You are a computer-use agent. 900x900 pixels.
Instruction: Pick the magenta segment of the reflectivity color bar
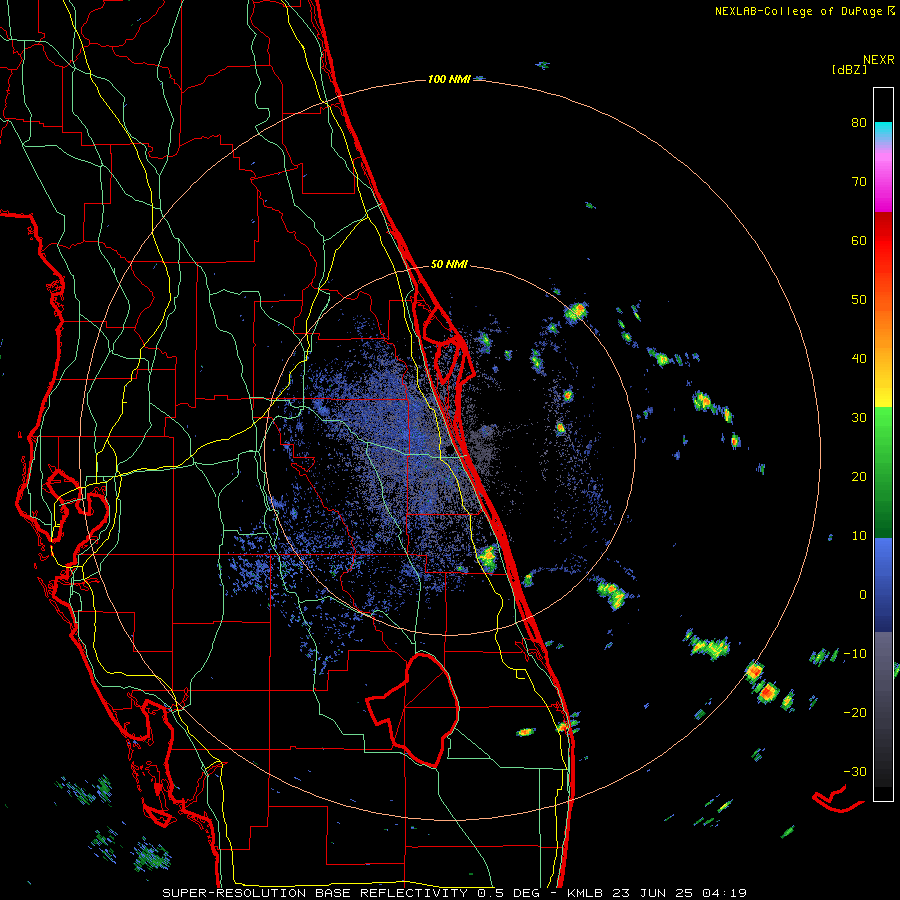pyautogui.click(x=883, y=183)
